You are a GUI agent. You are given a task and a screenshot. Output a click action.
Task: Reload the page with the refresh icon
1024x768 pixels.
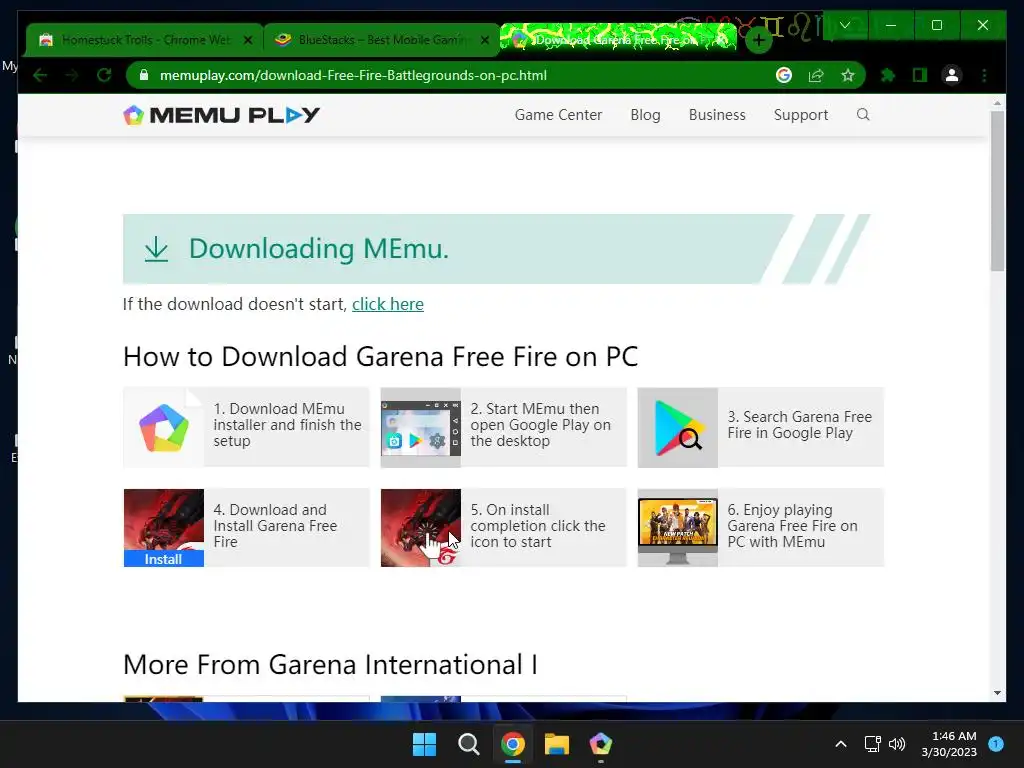click(x=104, y=76)
